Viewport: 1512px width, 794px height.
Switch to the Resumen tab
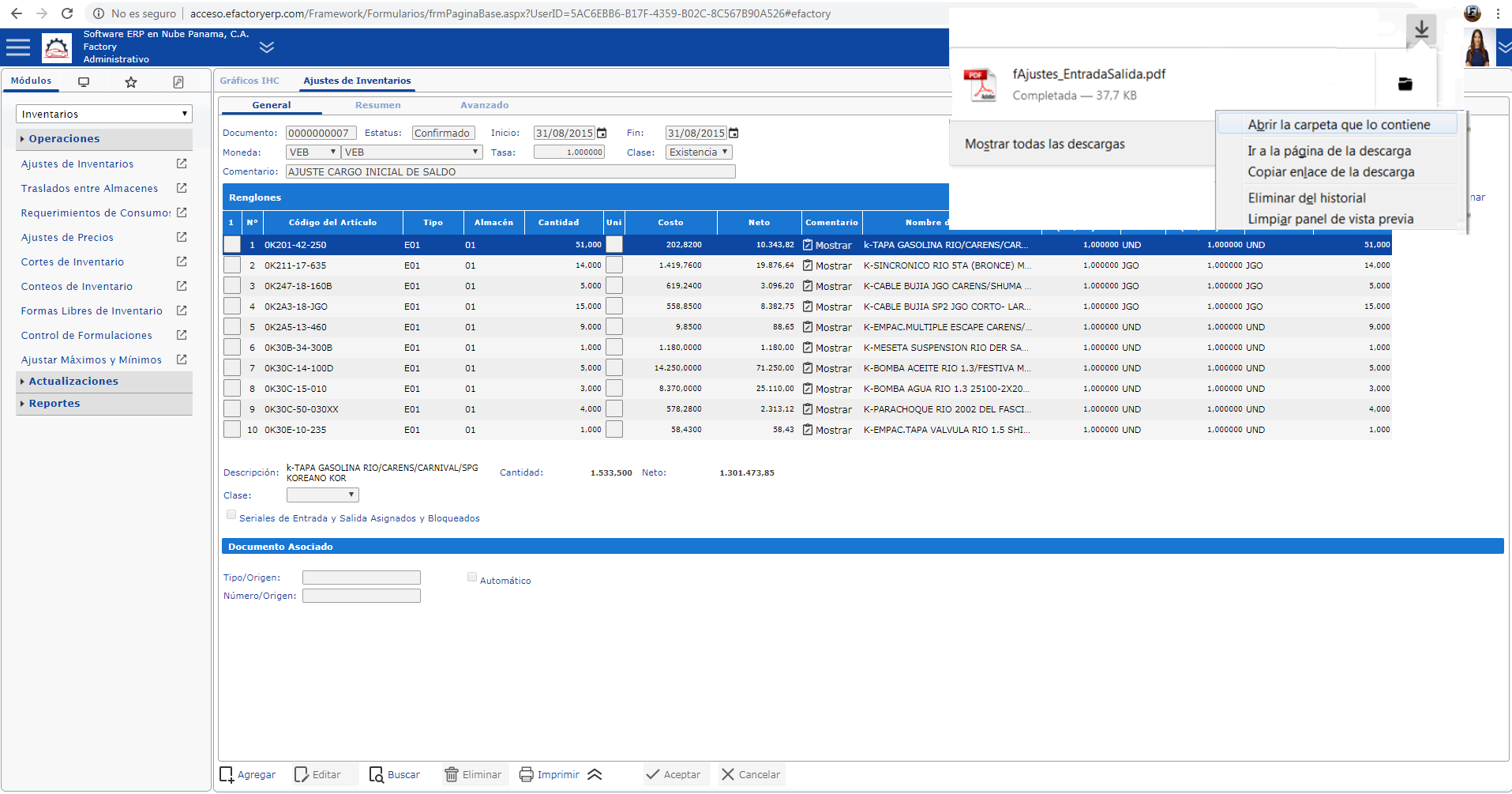click(x=377, y=105)
